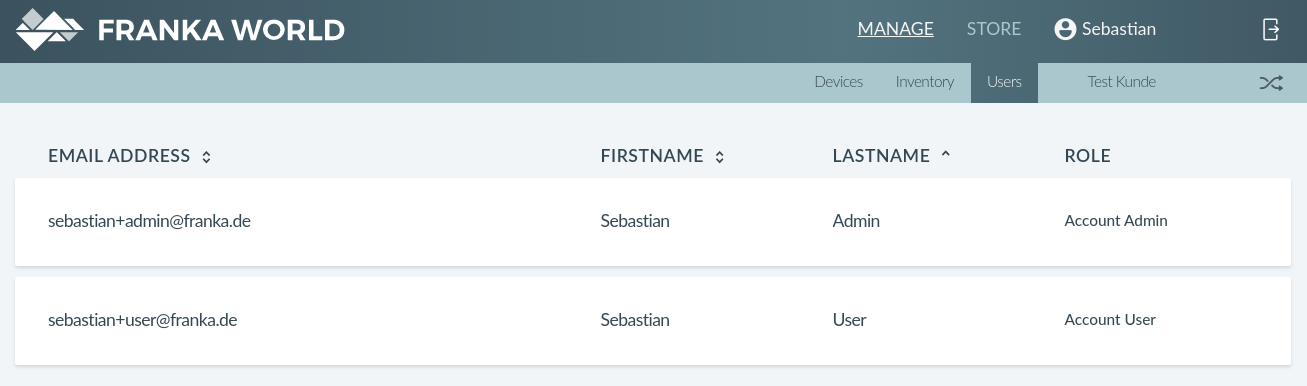Sort by firstname arrows icon
This screenshot has width=1307, height=386.
point(719,157)
